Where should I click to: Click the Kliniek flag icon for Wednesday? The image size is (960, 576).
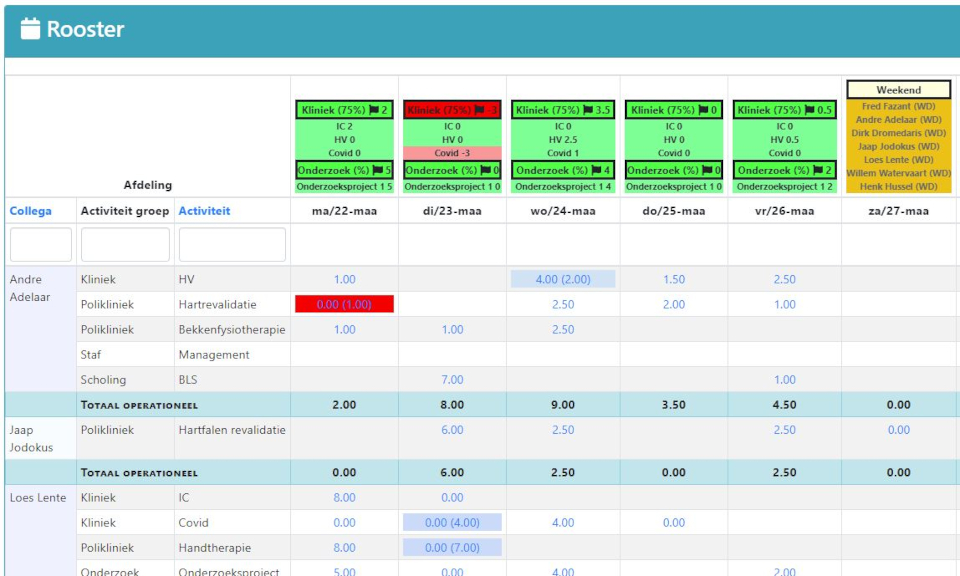pos(590,110)
